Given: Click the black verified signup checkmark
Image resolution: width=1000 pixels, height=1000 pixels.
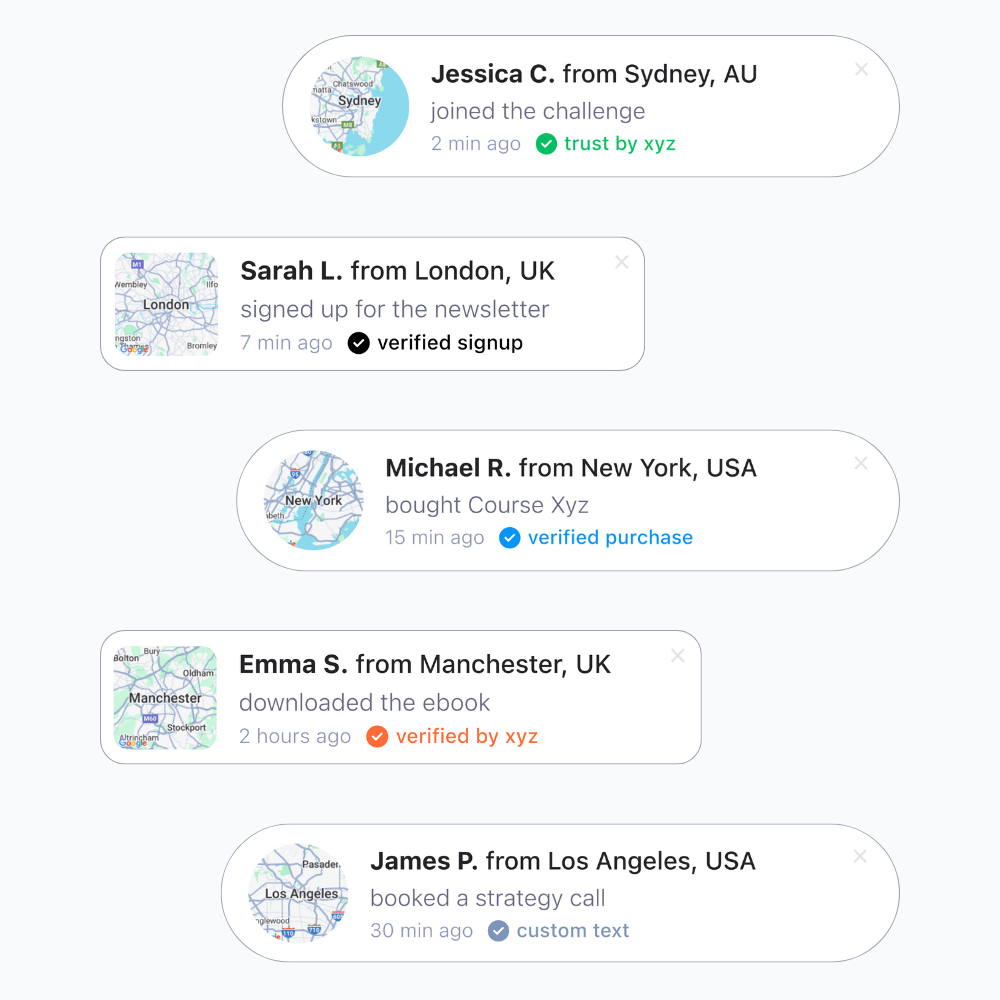Looking at the screenshot, I should coord(358,343).
